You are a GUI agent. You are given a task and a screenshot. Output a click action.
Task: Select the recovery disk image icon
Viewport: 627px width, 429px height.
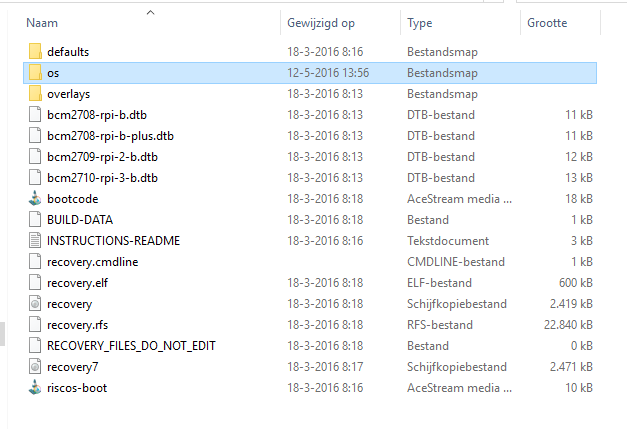click(35, 304)
